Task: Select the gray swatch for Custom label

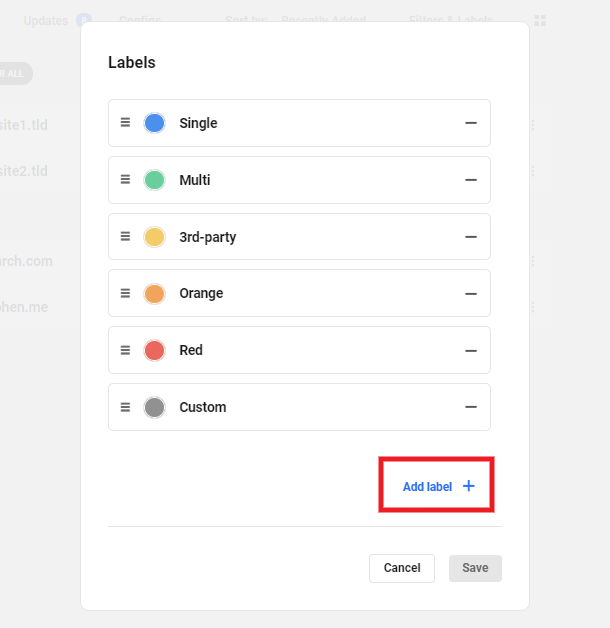Action: click(x=154, y=407)
